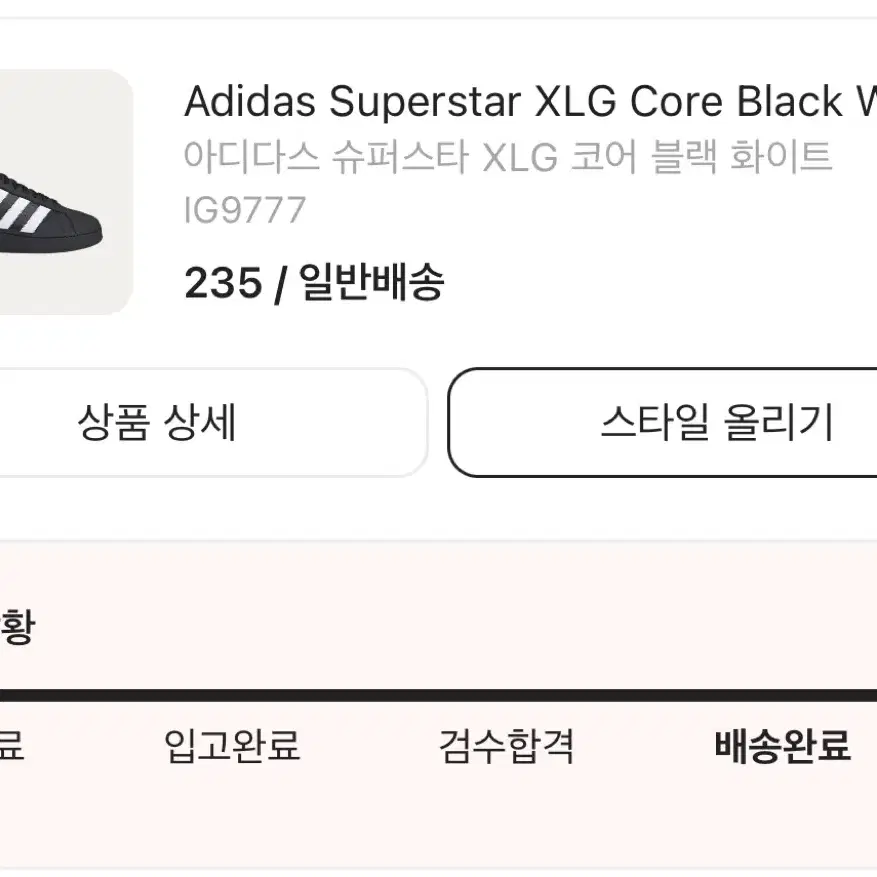The width and height of the screenshot is (877, 877).
Task: Open the Adidas shoe product thumbnail
Action: click(66, 192)
